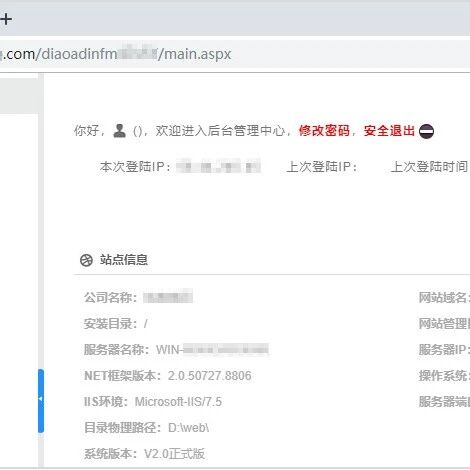The image size is (470, 470).
Task: Select the text 本次登陆IP
Action: 135,166
